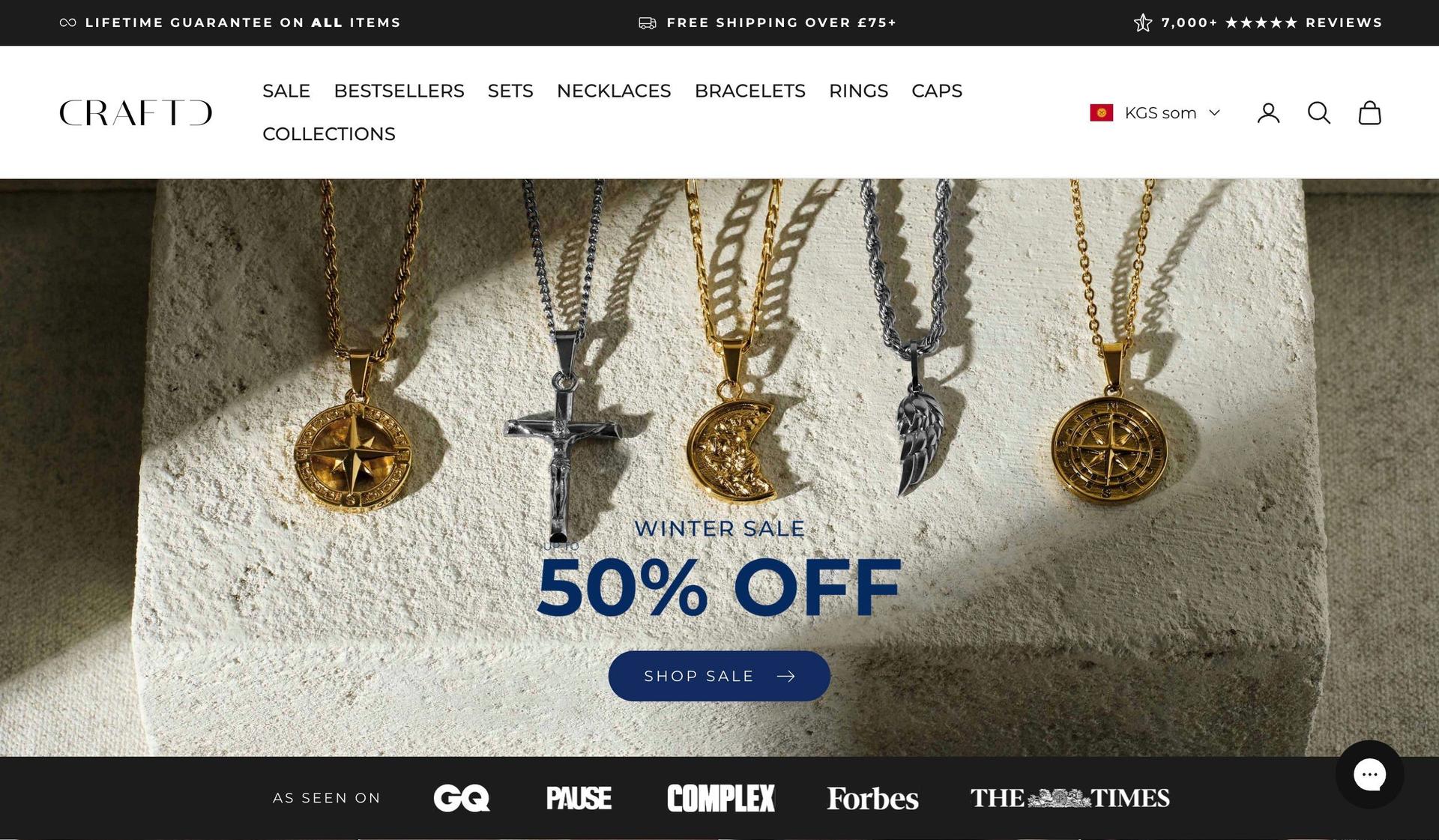This screenshot has width=1439, height=840.
Task: Select the RINGS navigation item
Action: (x=858, y=91)
